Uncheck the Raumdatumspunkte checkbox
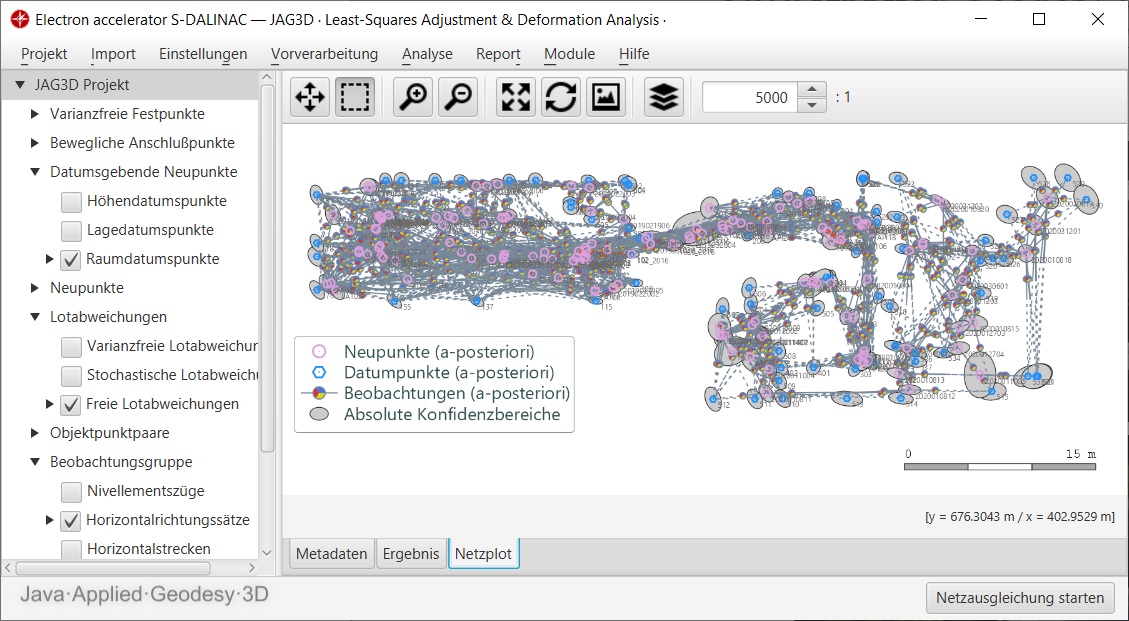Image resolution: width=1129 pixels, height=621 pixels. click(x=71, y=260)
